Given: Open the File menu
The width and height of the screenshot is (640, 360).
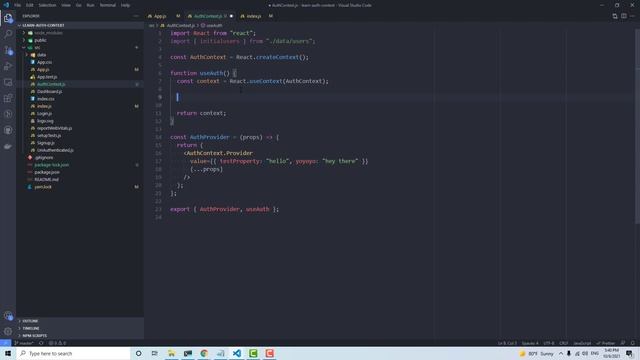Looking at the screenshot, I should 18,5.
